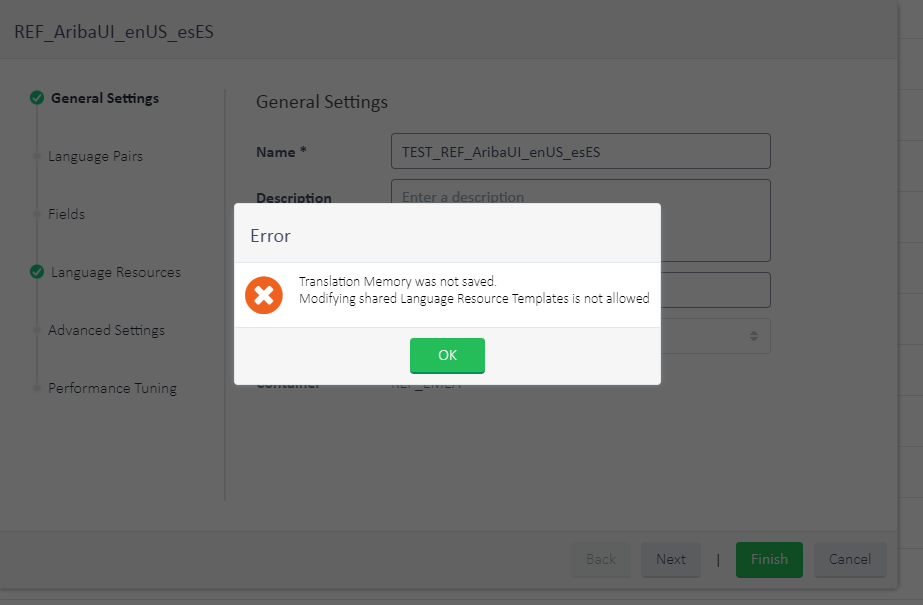Click the orange error X icon

click(x=264, y=295)
